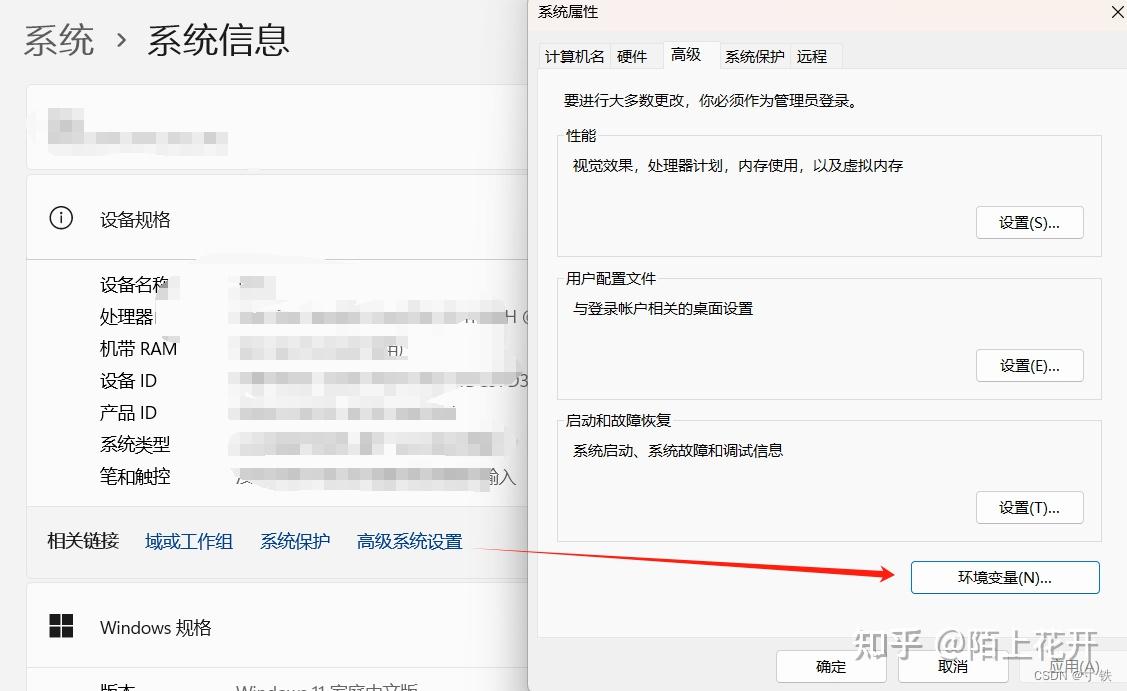This screenshot has width=1127, height=691.
Task: Click 设置(E) under 用户配置文件
Action: pyautogui.click(x=1029, y=365)
